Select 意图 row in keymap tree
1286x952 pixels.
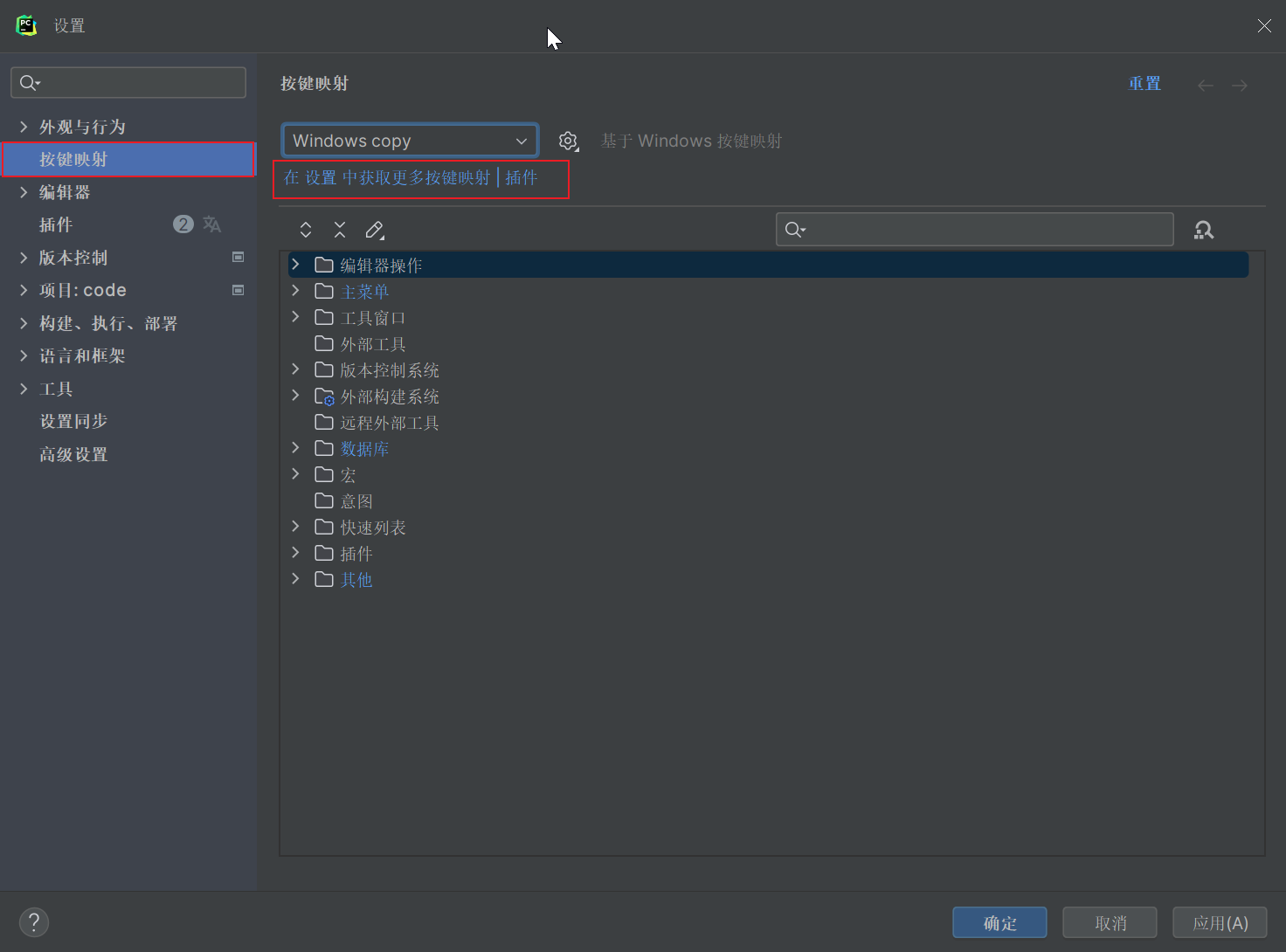769,501
